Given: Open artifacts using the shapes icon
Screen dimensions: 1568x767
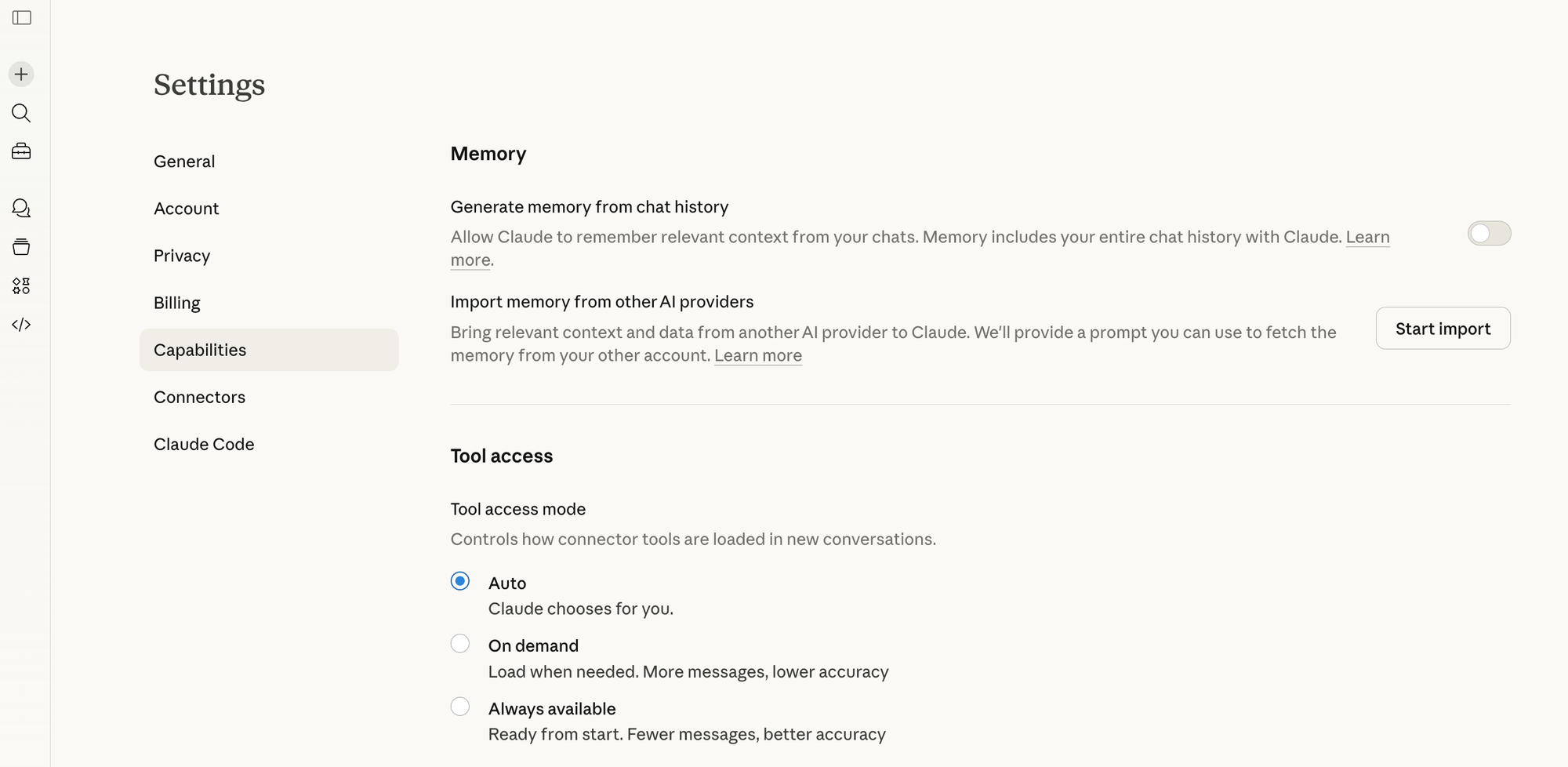Looking at the screenshot, I should pos(21,285).
